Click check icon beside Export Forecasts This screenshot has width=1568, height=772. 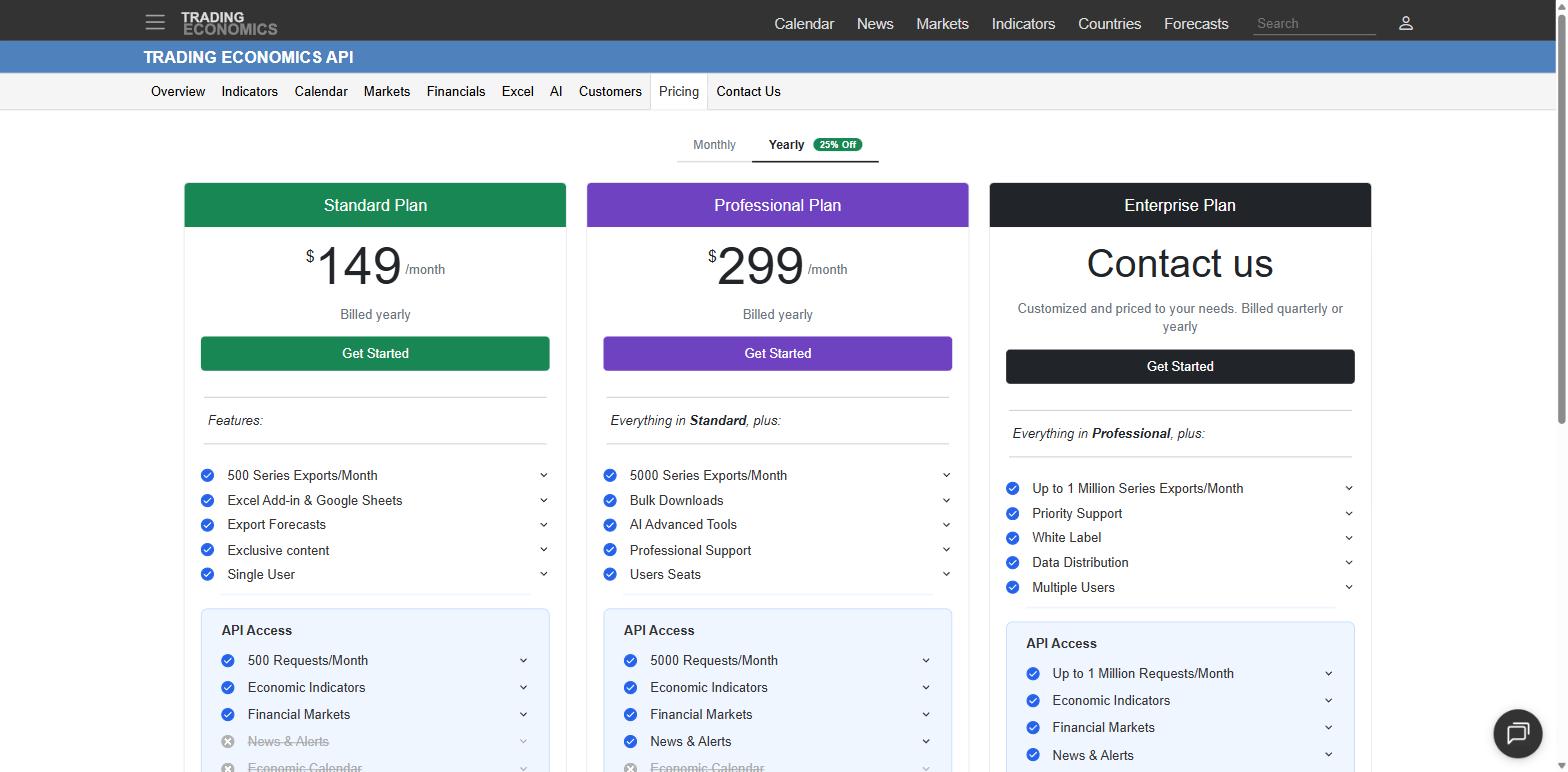[x=207, y=525]
